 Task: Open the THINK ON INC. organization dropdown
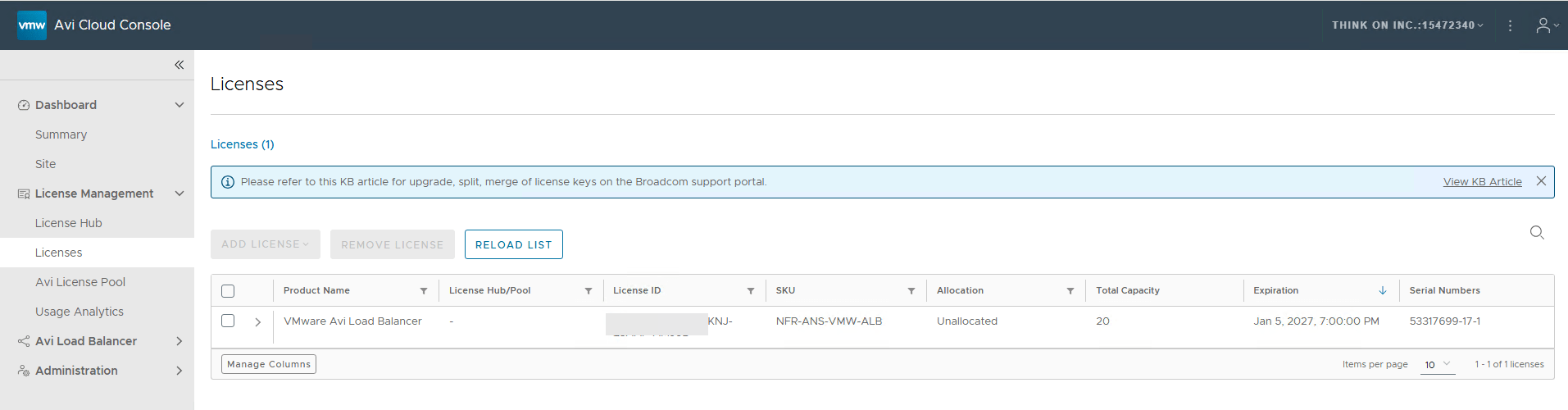tap(1407, 25)
